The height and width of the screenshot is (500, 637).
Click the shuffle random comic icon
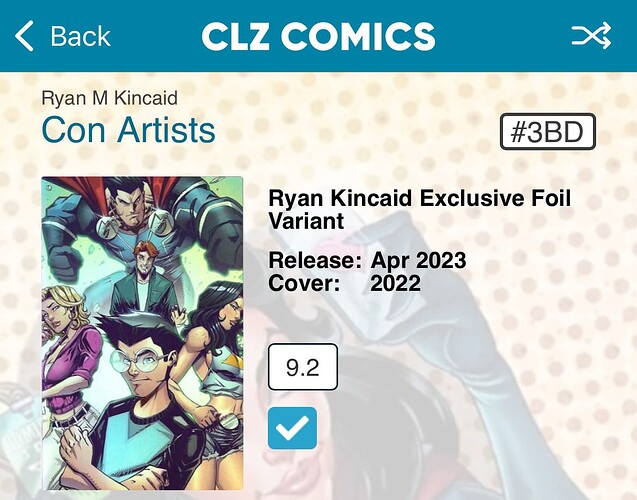[x=591, y=36]
